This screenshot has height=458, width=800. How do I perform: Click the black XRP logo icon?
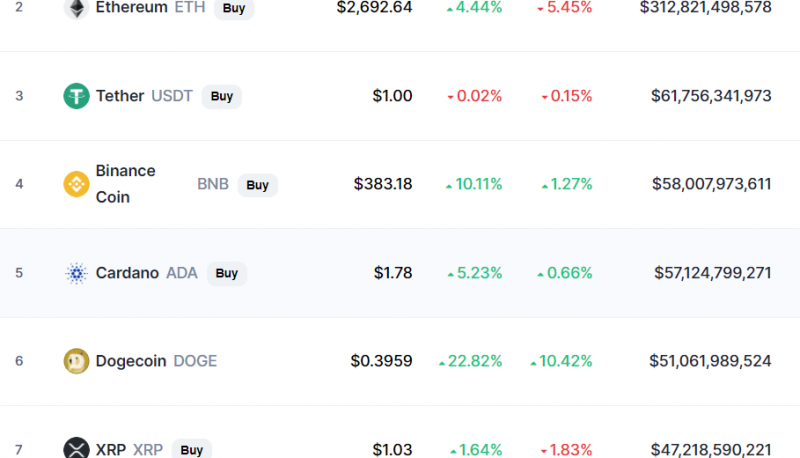[x=77, y=448]
